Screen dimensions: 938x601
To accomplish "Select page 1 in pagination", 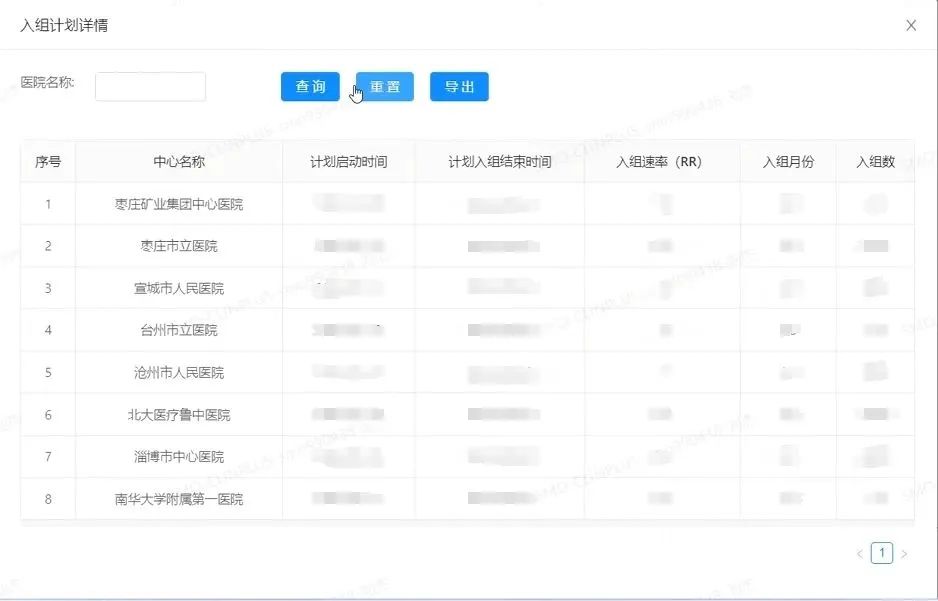I will pos(882,553).
